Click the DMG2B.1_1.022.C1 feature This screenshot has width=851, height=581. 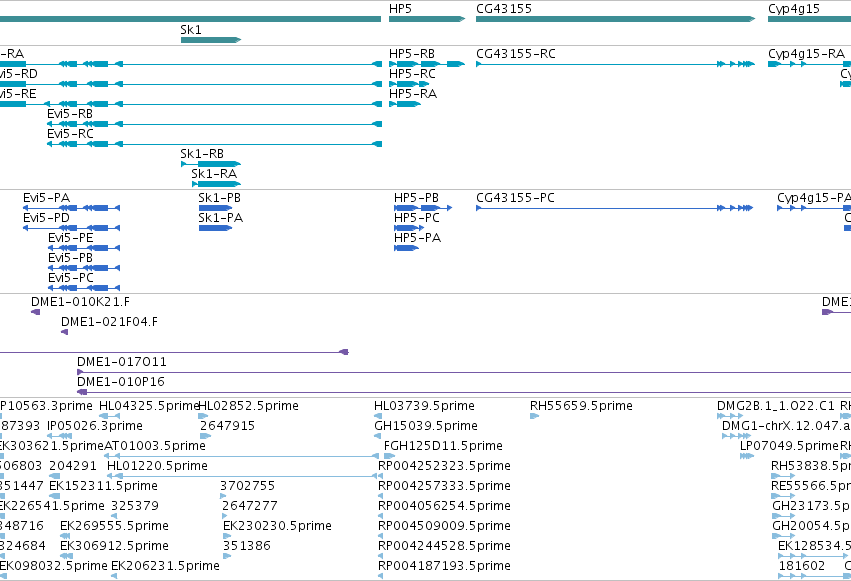click(730, 416)
